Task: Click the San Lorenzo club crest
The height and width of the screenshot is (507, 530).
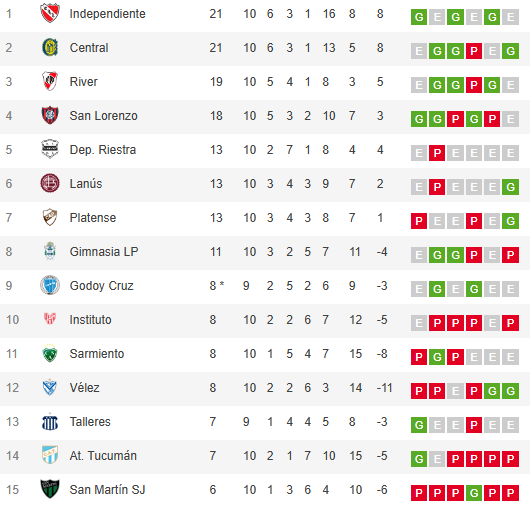Action: (50, 115)
